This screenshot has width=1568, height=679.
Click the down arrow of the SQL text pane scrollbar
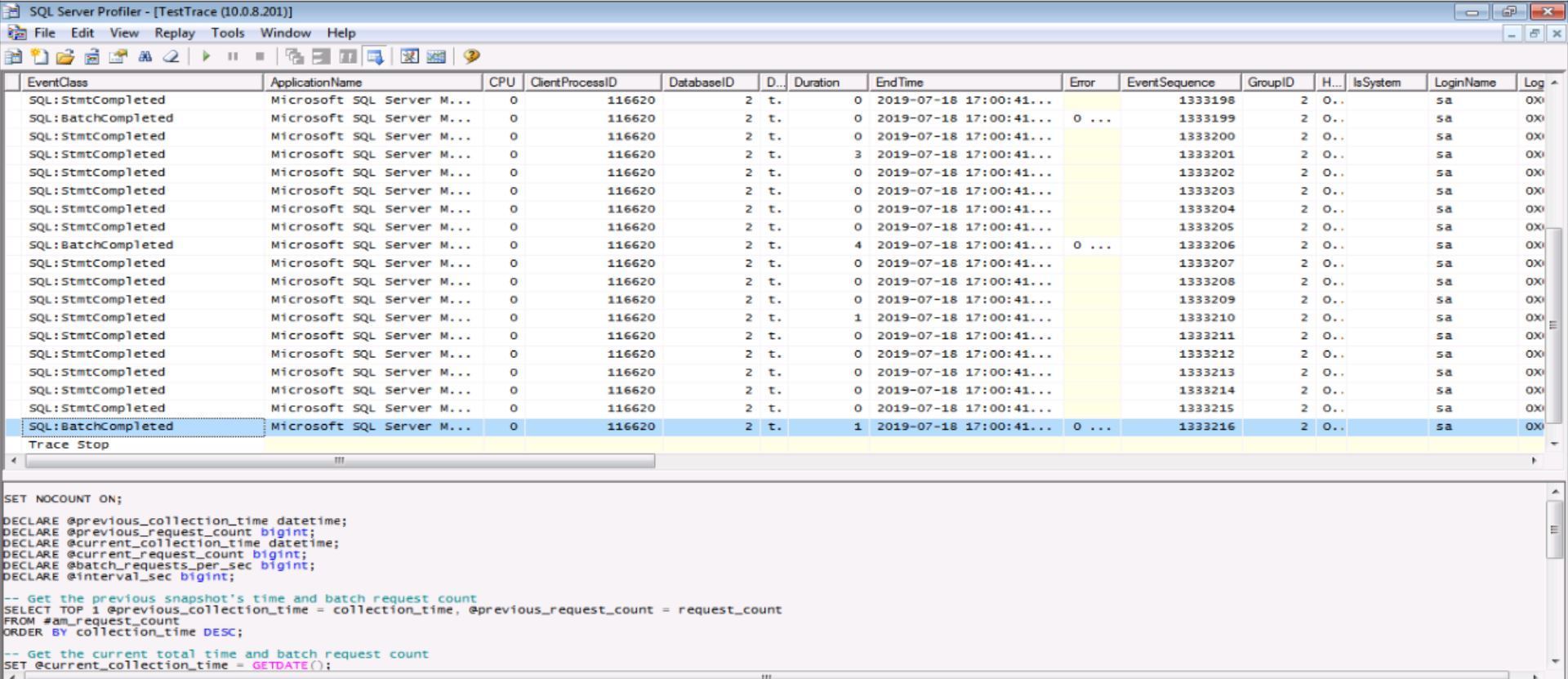point(1555,661)
